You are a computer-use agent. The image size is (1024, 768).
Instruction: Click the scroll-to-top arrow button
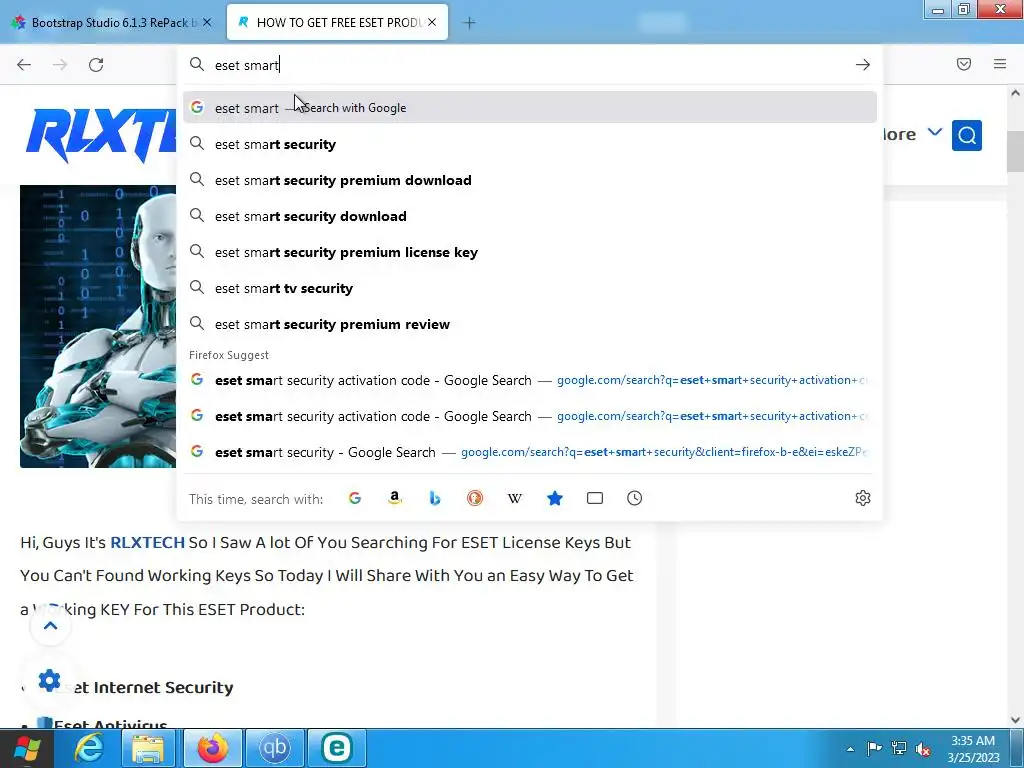[x=50, y=626]
